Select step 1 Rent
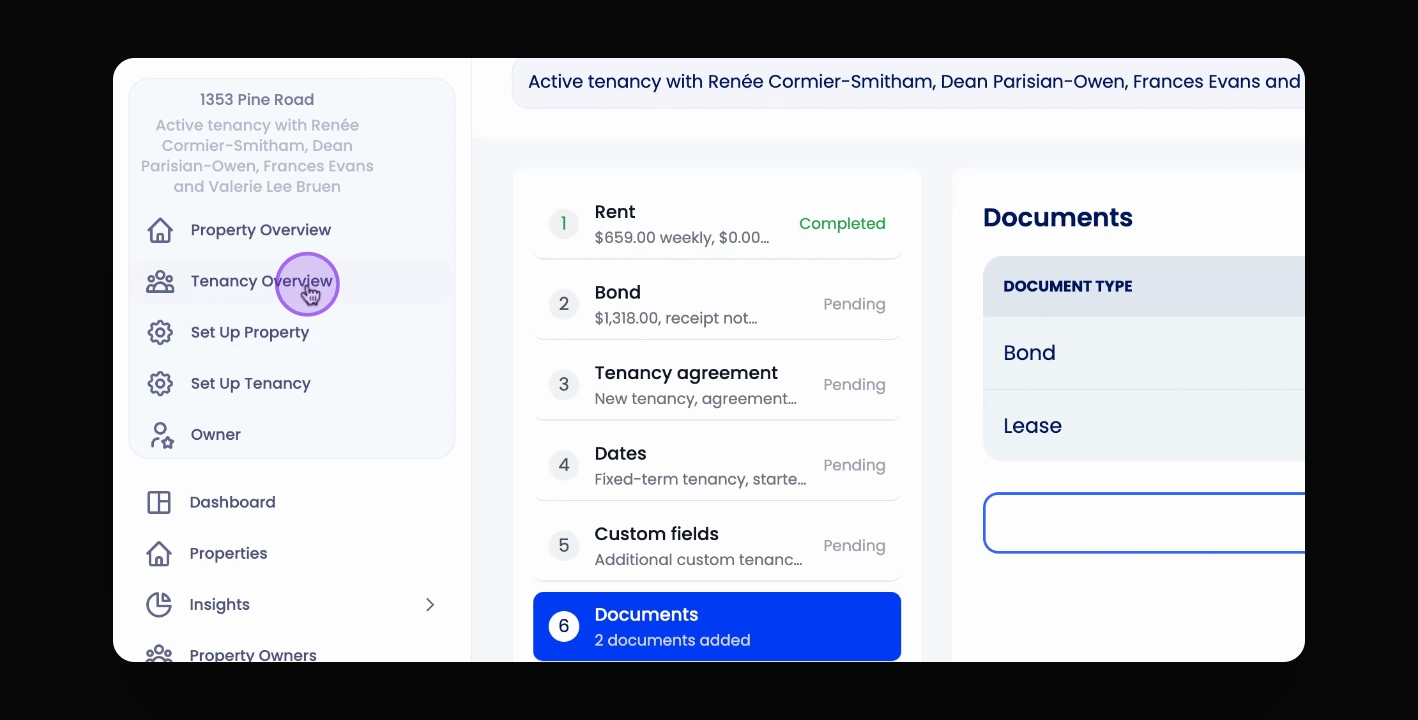Image resolution: width=1418 pixels, height=720 pixels. coord(717,224)
